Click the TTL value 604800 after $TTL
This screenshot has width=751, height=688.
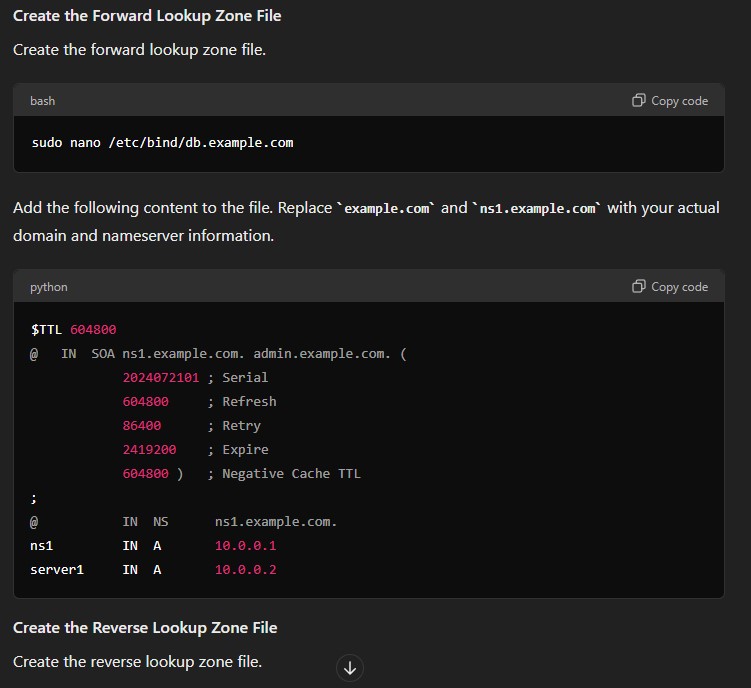point(93,330)
